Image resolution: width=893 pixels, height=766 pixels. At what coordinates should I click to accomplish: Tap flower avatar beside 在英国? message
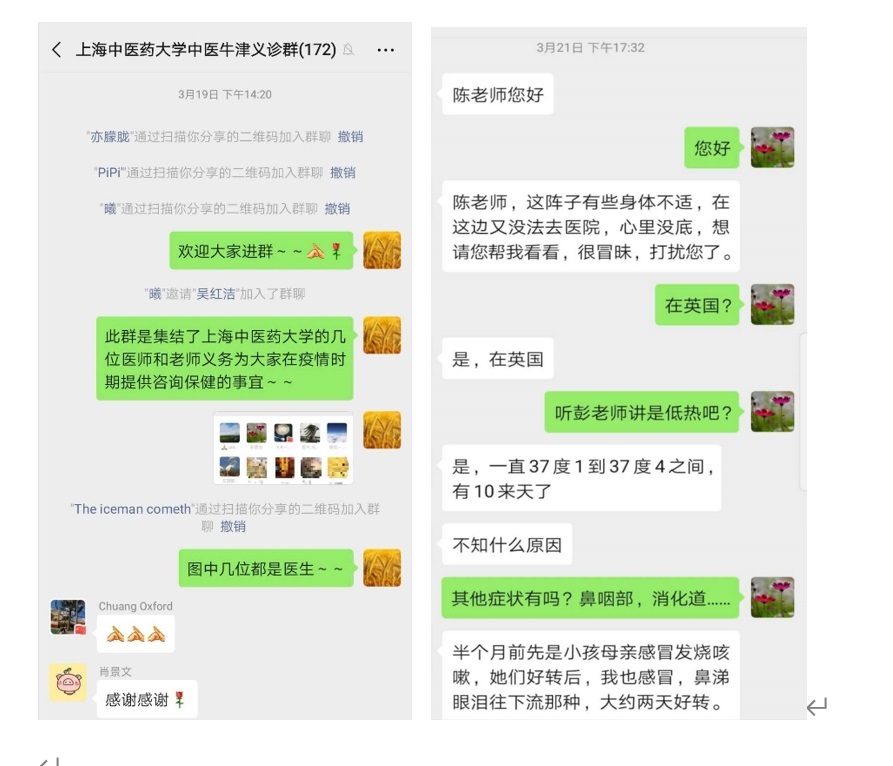click(772, 305)
